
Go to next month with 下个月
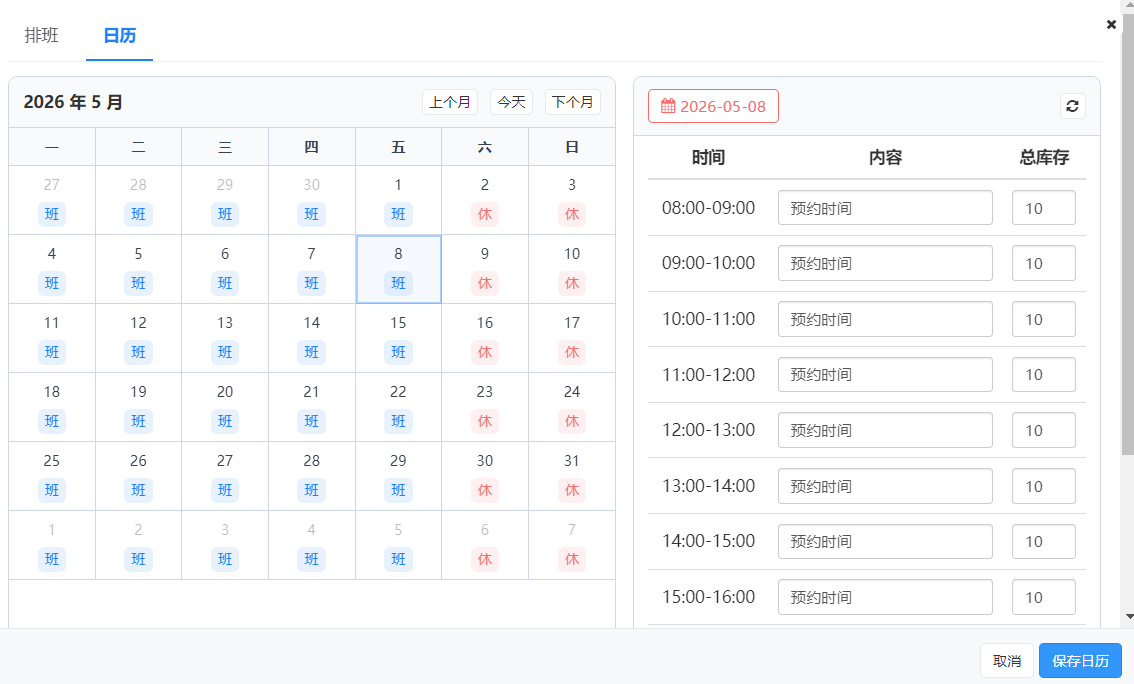pyautogui.click(x=573, y=102)
